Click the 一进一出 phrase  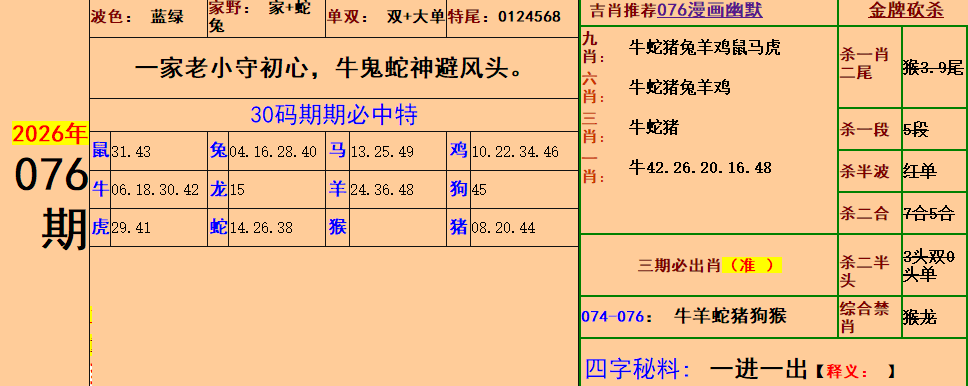[x=758, y=369]
